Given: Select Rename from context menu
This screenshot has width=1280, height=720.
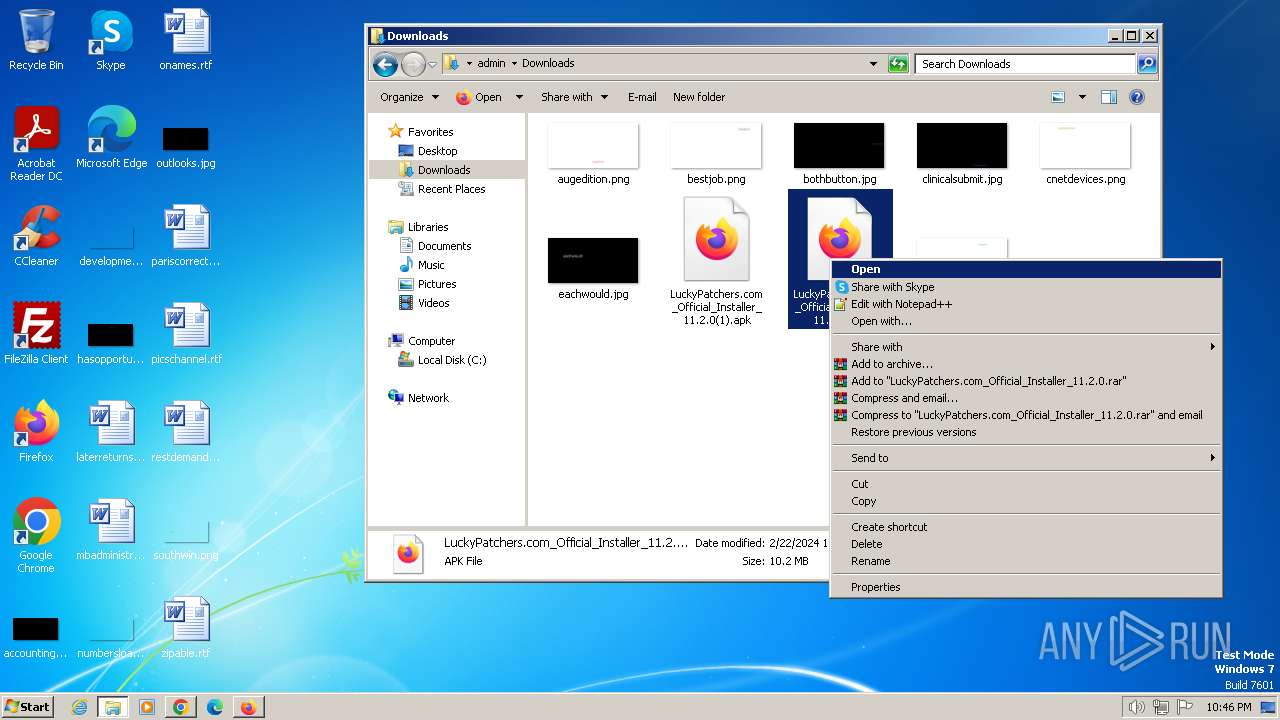Looking at the screenshot, I should pos(1026,561).
